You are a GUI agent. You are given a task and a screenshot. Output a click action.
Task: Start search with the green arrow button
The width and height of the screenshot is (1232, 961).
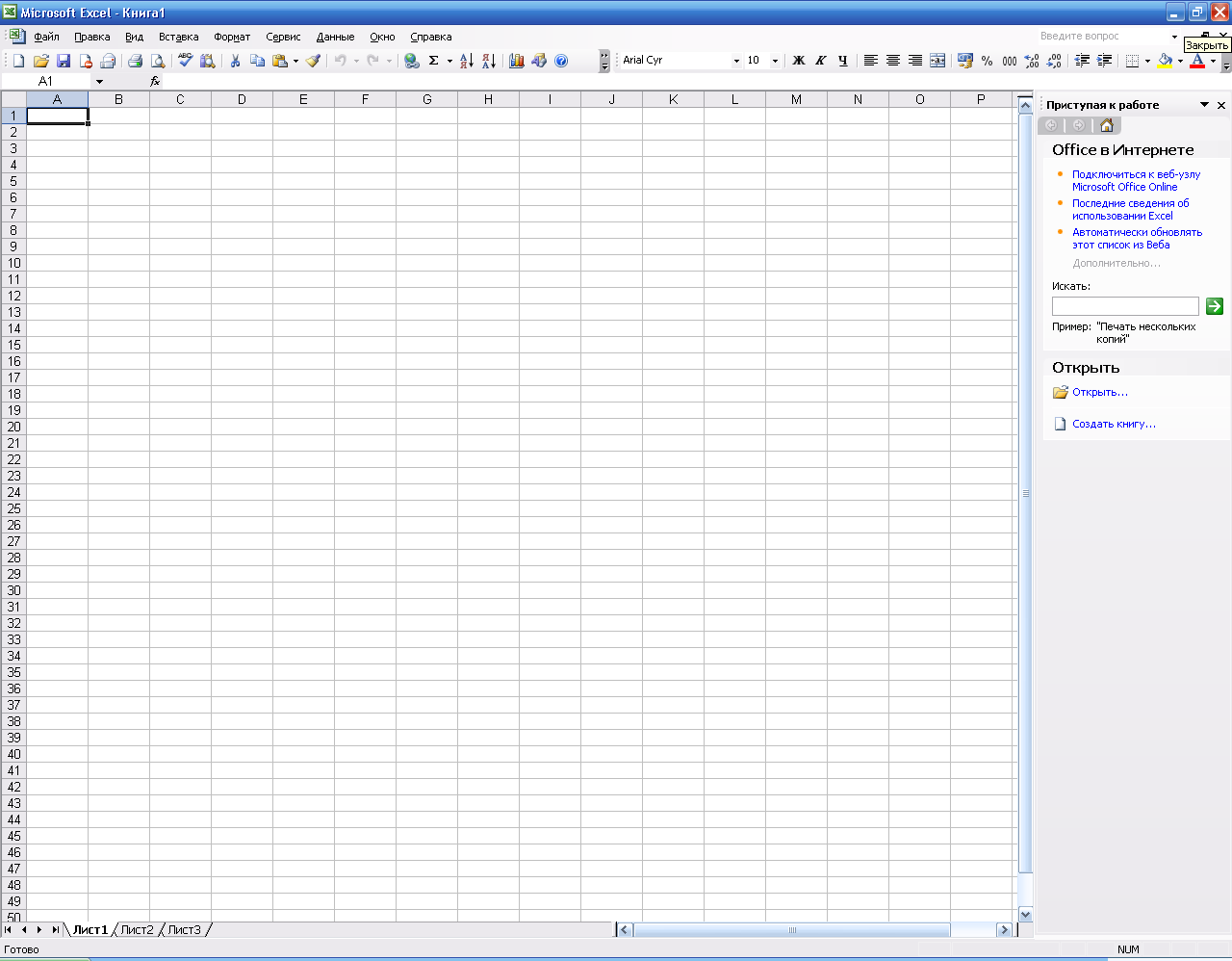click(x=1215, y=306)
